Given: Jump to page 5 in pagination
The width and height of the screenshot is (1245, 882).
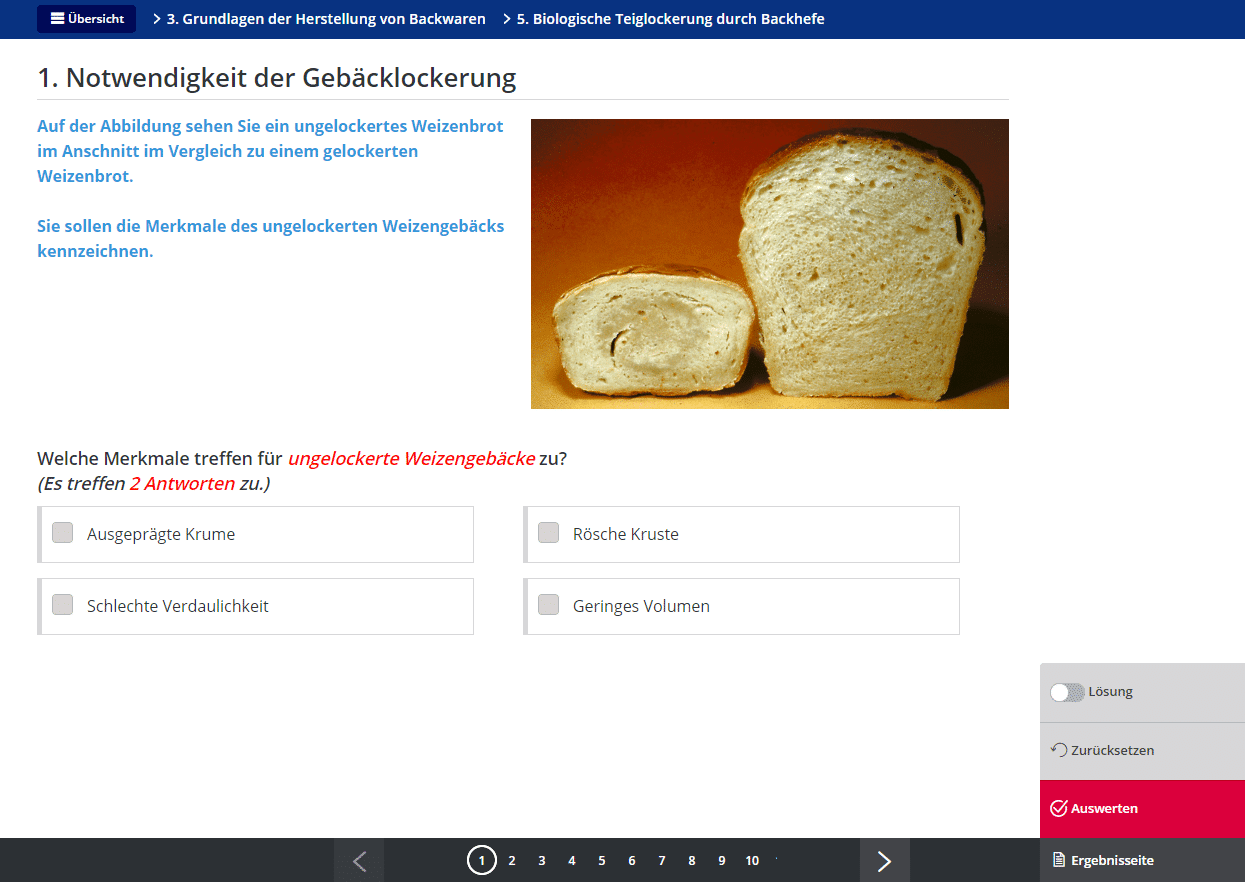Looking at the screenshot, I should coord(602,860).
